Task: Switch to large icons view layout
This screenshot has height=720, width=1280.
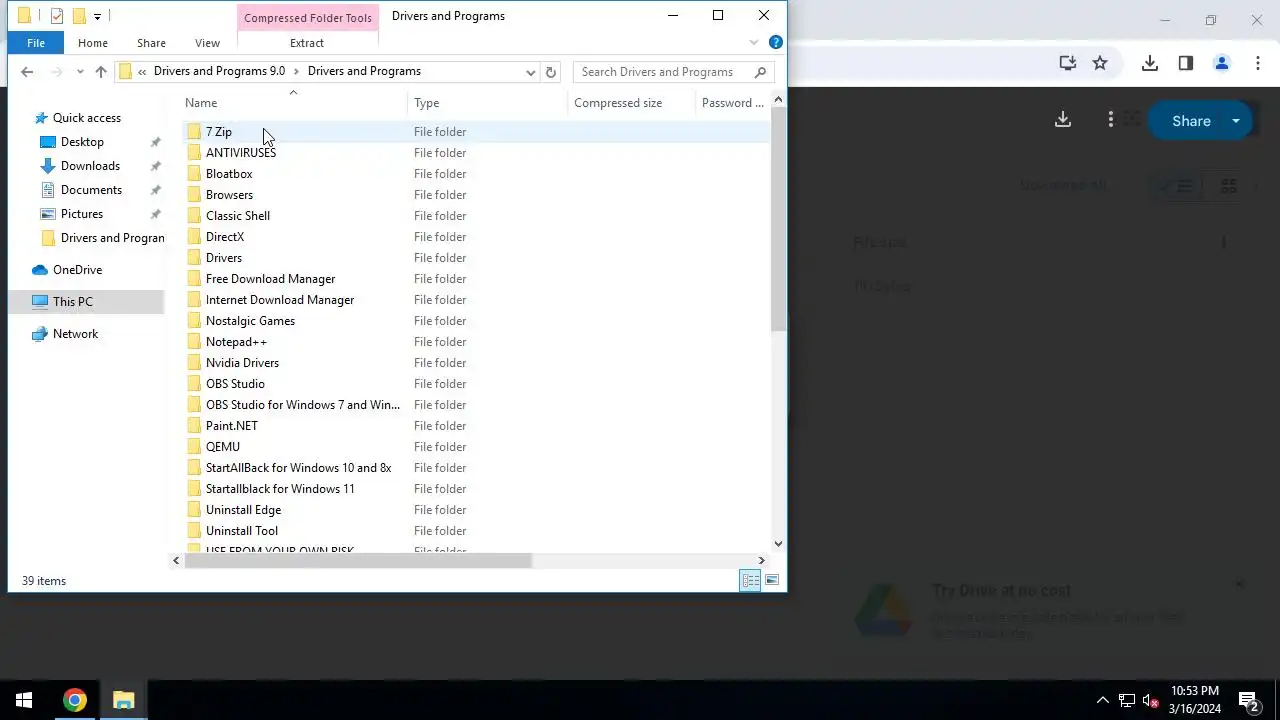Action: 772,580
